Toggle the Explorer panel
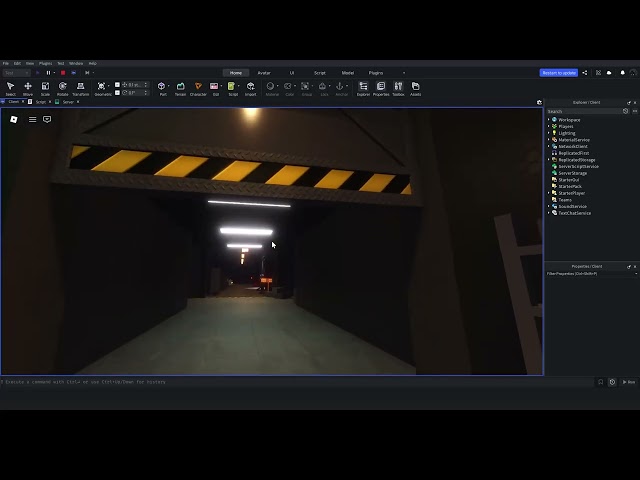 tap(363, 89)
